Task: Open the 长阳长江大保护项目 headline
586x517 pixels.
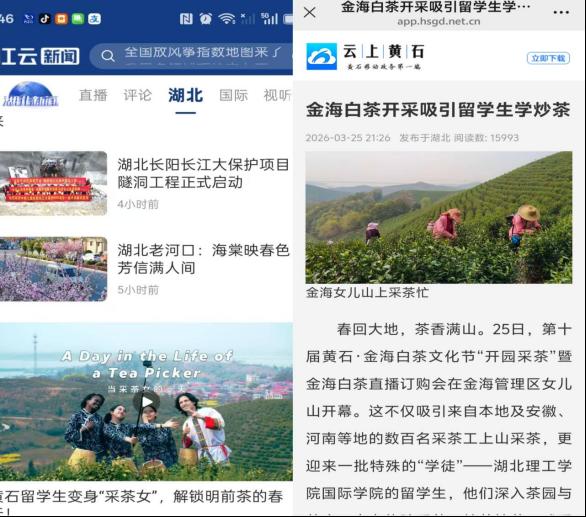Action: [203, 173]
